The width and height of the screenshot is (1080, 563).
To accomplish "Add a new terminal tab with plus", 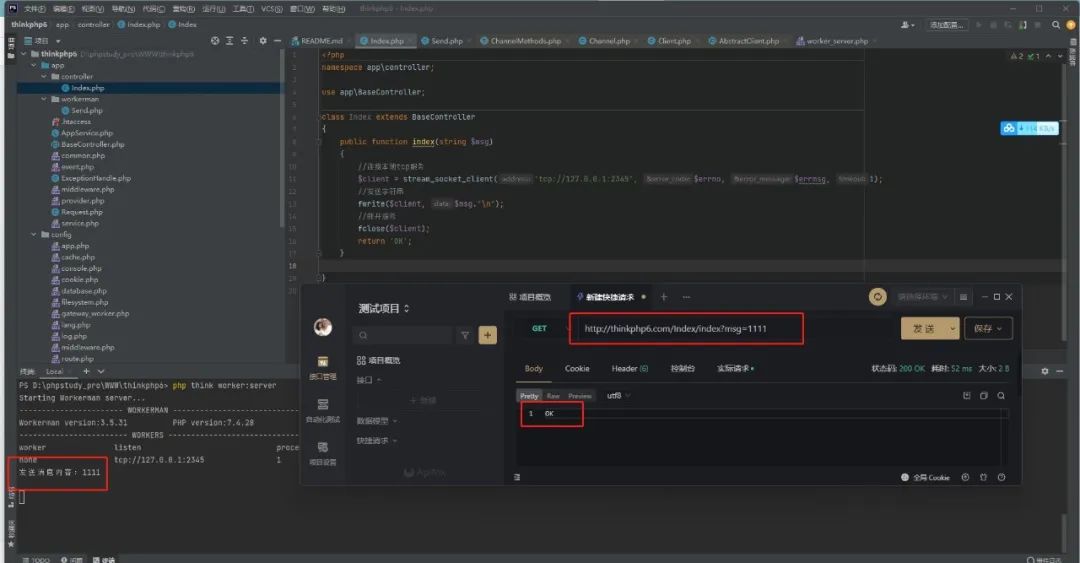I will coord(86,371).
